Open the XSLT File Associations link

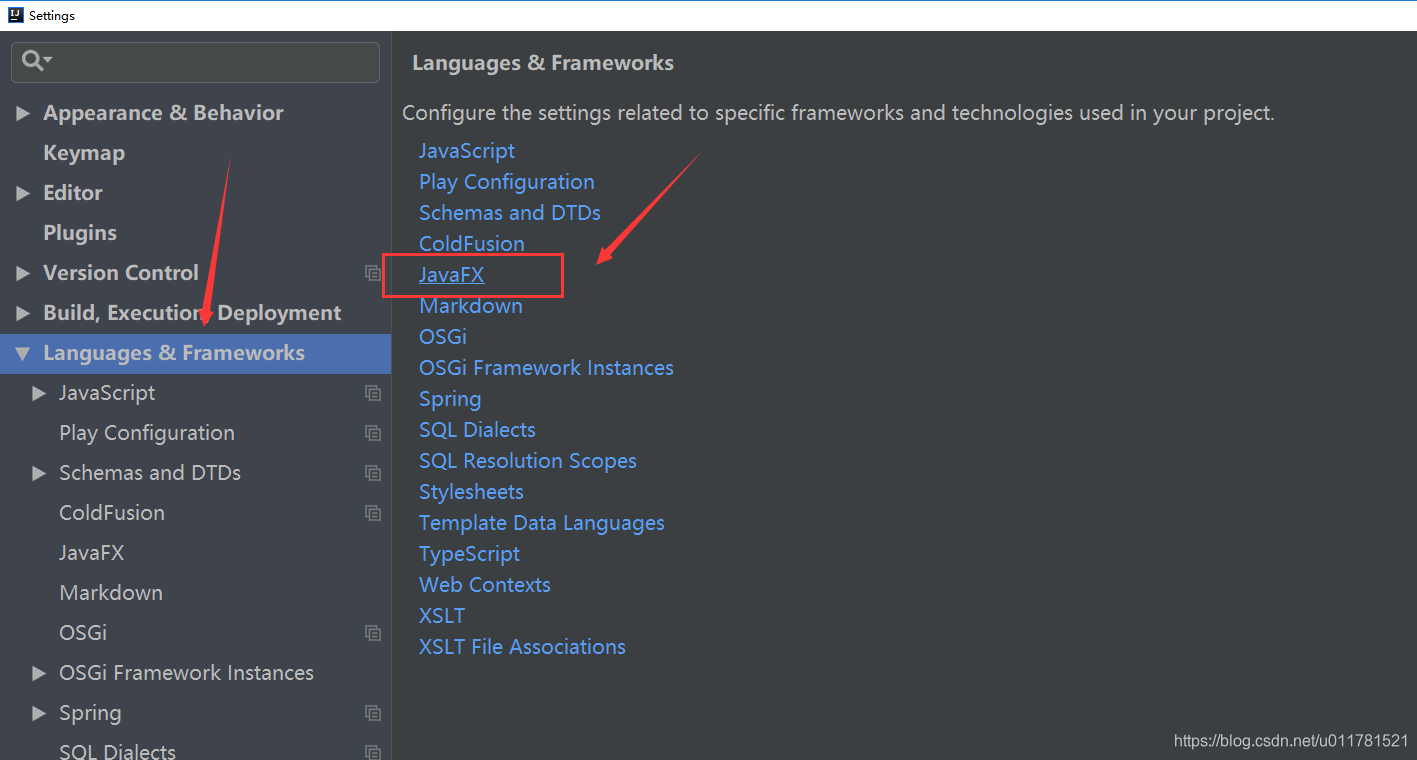point(523,647)
